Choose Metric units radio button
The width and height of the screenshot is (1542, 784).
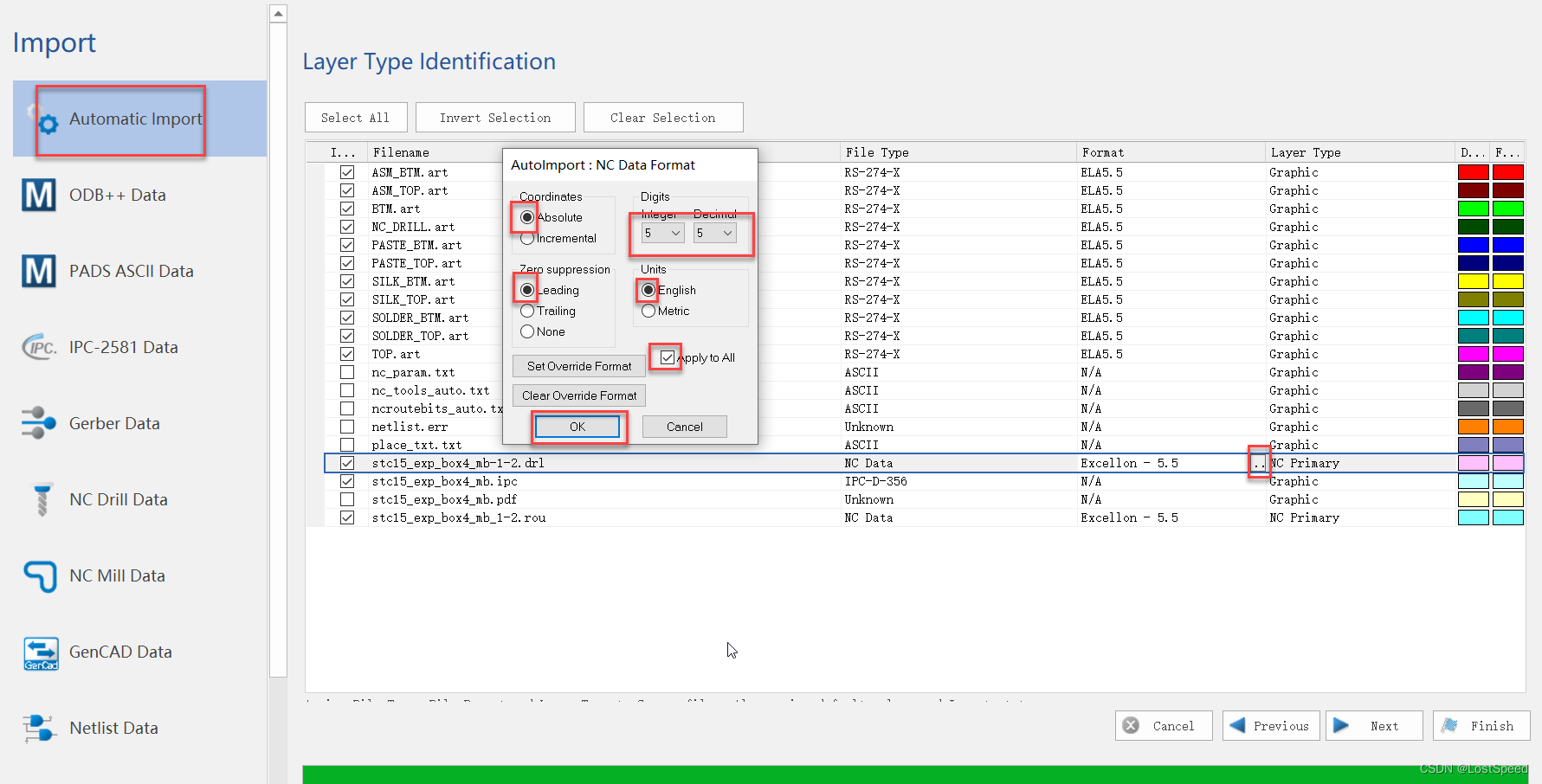tap(648, 311)
